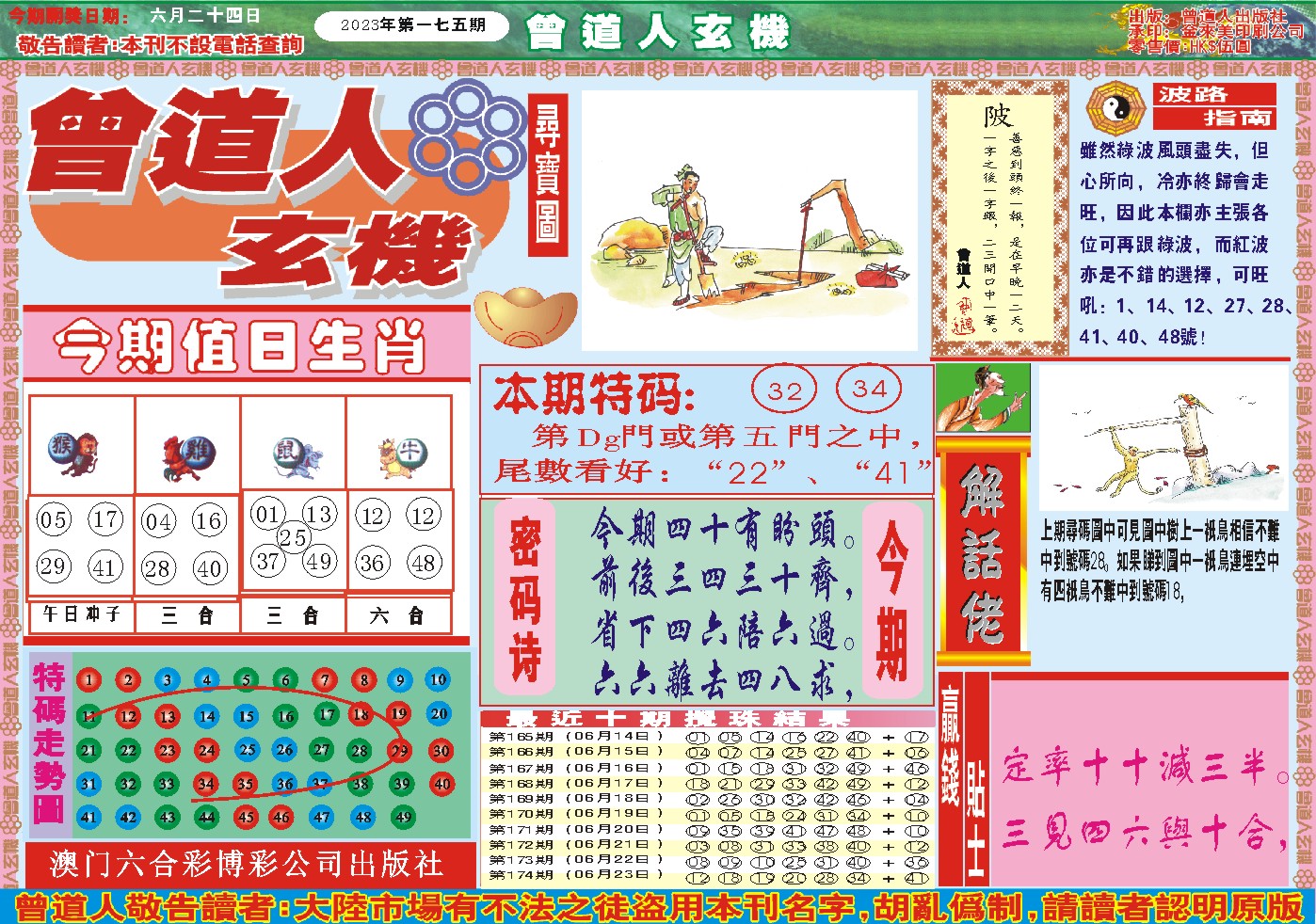Click the yin-yang bagua icon beside 波路指南
The image size is (1316, 924).
click(x=1115, y=108)
